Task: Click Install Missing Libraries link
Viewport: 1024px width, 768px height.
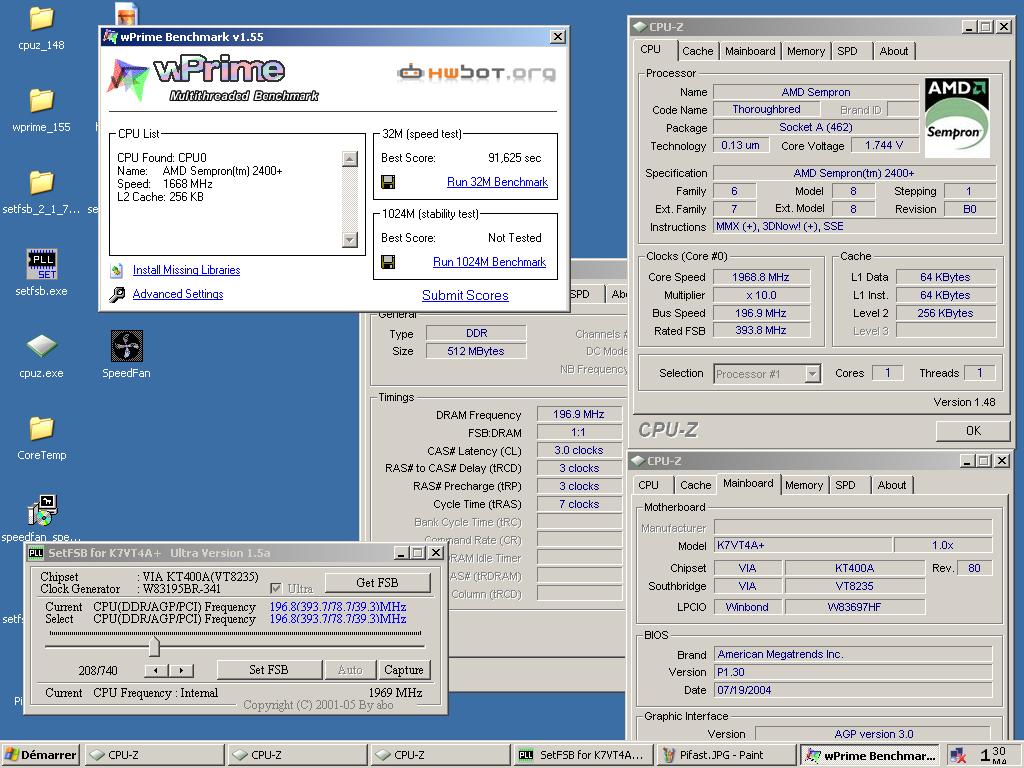Action: tap(186, 270)
